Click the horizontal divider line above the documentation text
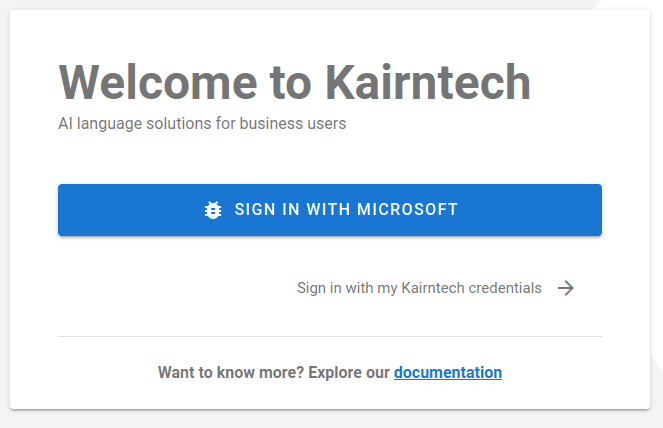663x428 pixels. point(330,337)
